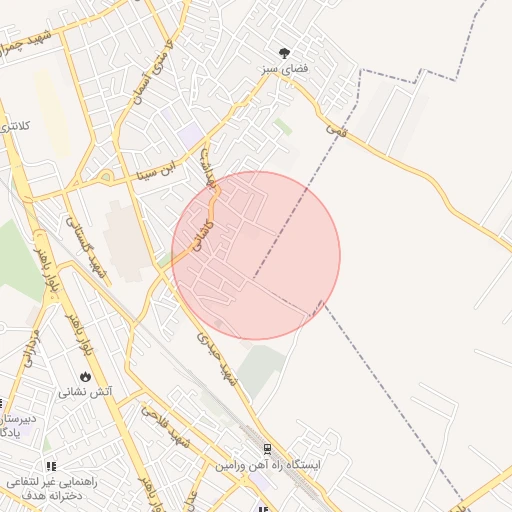Select the شهید فلاحی street label
Screen dimensions: 512x512
coord(165,427)
